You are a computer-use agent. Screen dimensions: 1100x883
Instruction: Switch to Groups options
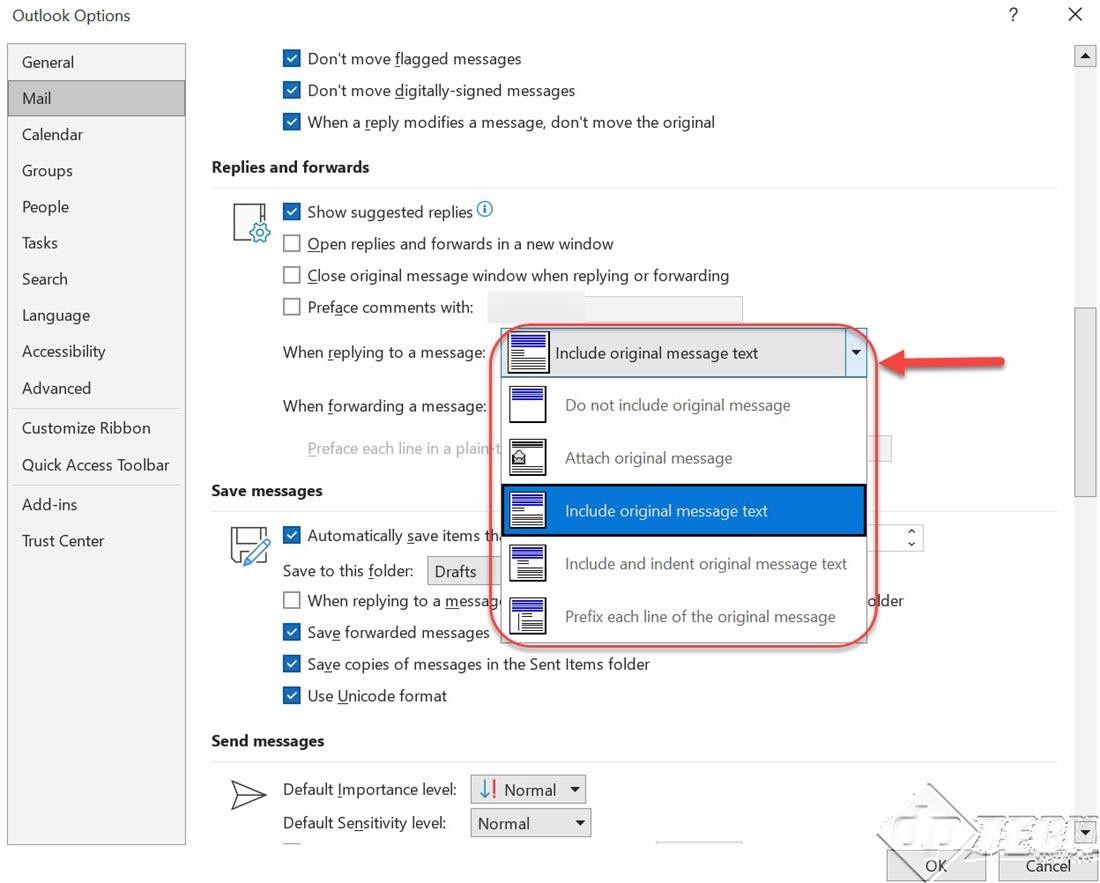(97, 170)
